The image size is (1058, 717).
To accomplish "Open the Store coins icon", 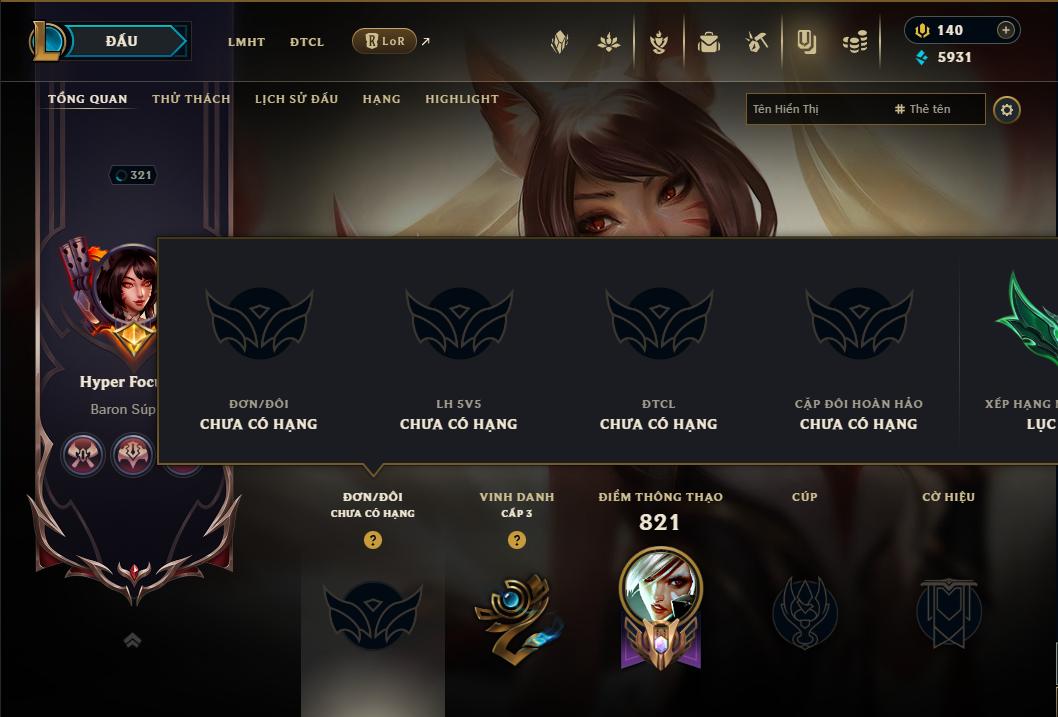I will [856, 42].
